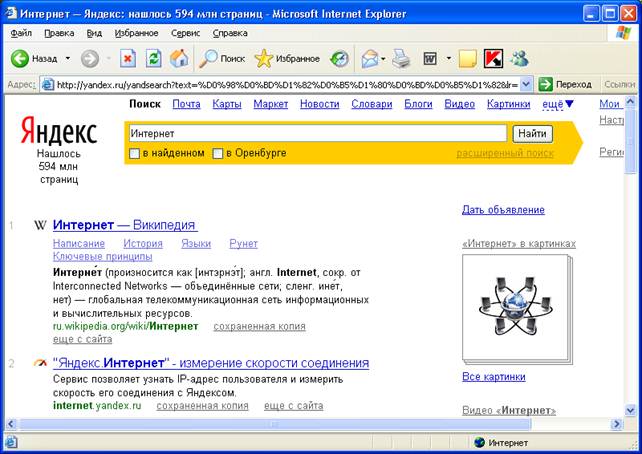
Task: Open the Справка menu
Action: click(230, 33)
